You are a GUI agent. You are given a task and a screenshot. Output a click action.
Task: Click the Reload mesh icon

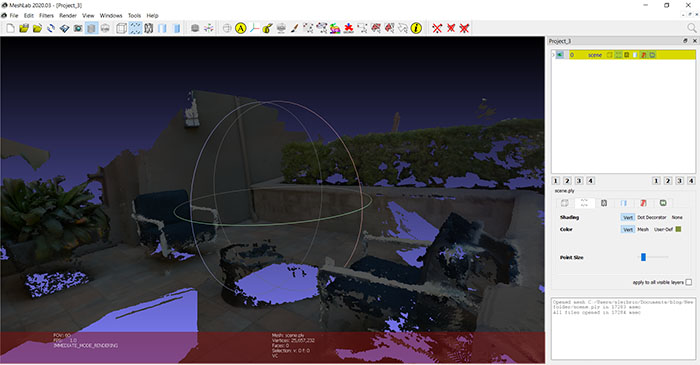pyautogui.click(x=51, y=28)
